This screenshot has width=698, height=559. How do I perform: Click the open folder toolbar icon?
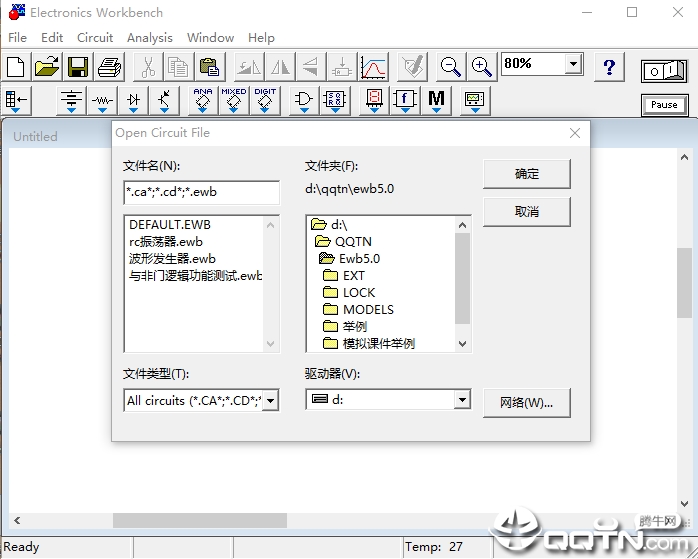(47, 67)
